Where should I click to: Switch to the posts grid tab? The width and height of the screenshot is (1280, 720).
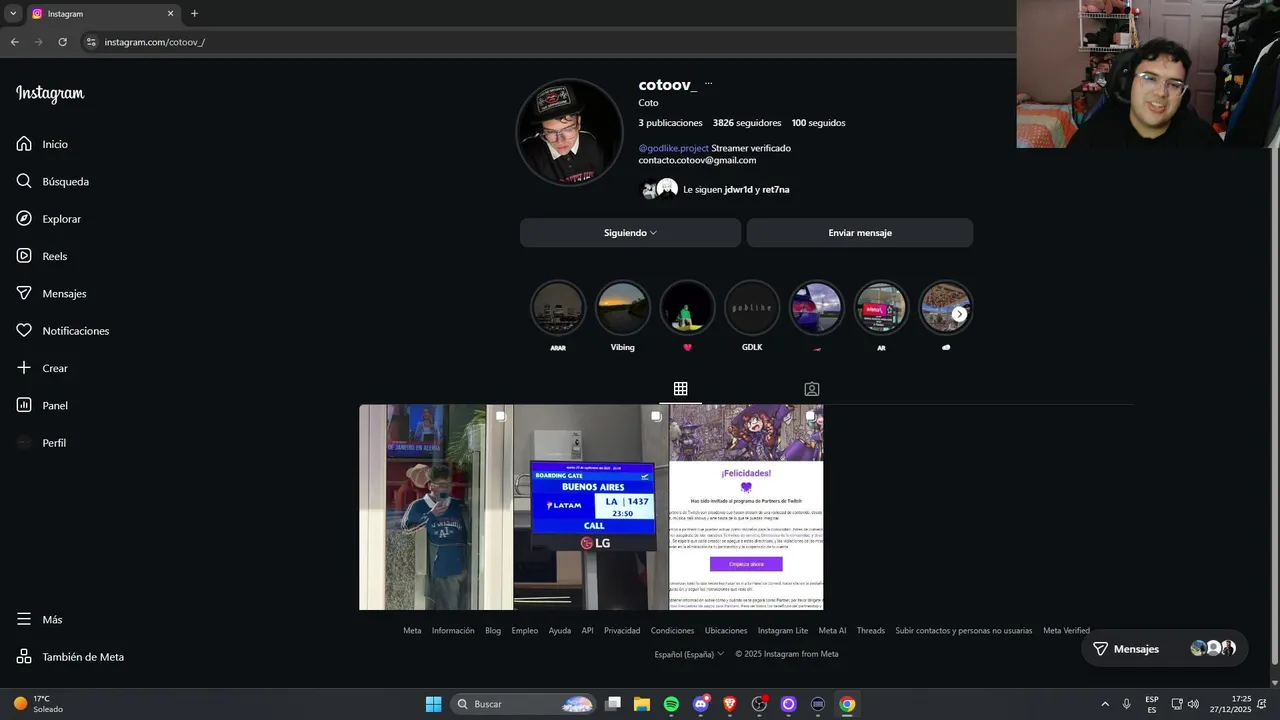tap(680, 389)
